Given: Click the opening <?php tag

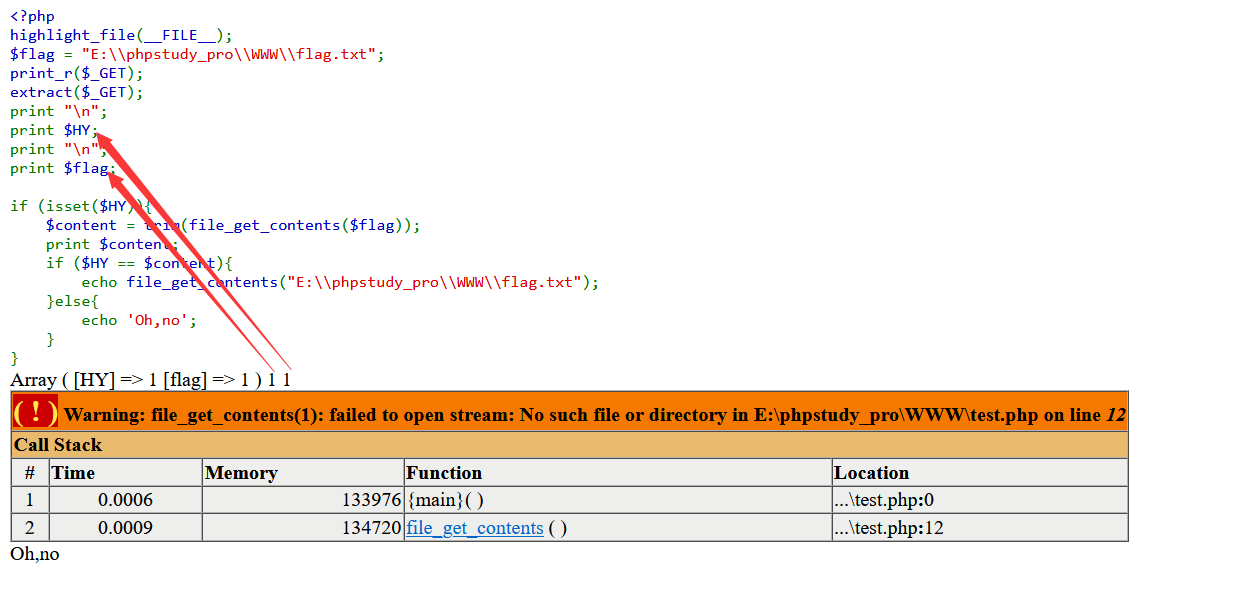Looking at the screenshot, I should [32, 16].
